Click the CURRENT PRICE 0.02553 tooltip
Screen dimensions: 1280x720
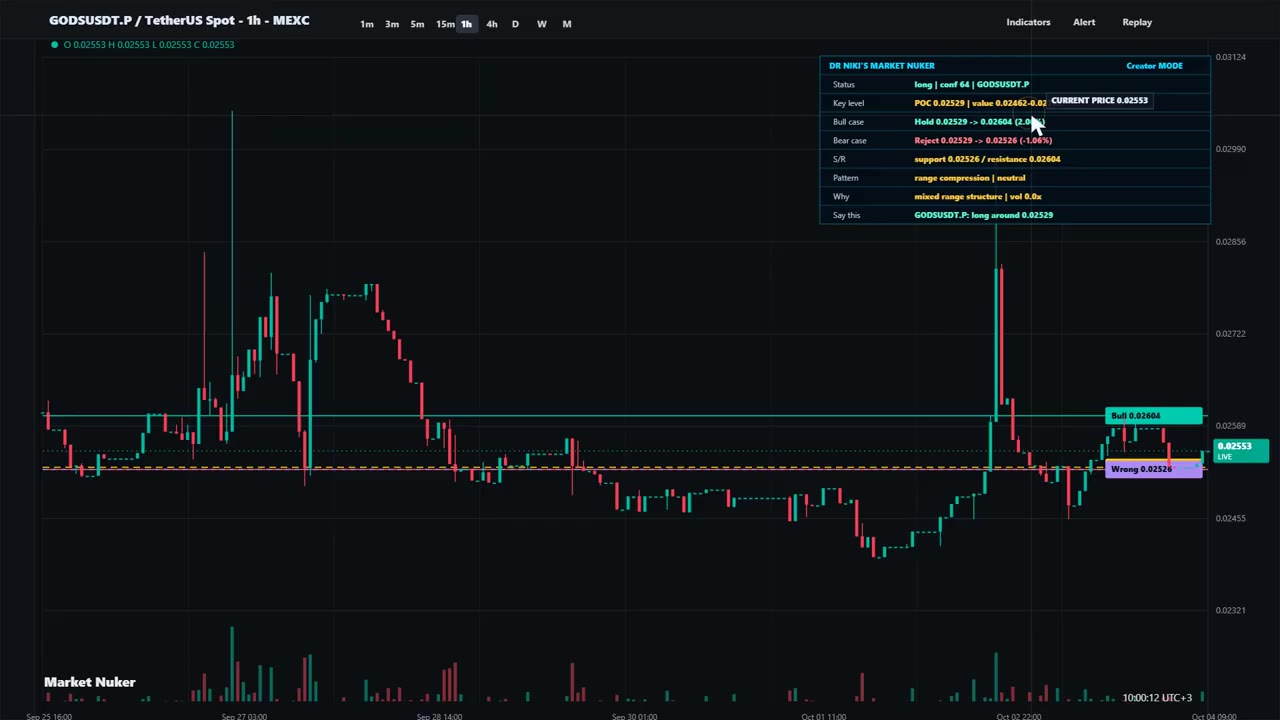(x=1099, y=101)
